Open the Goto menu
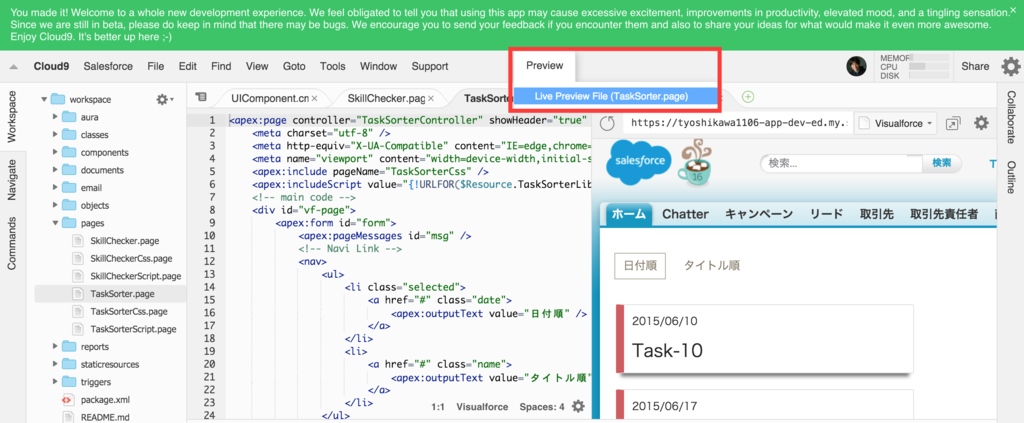 pos(294,67)
